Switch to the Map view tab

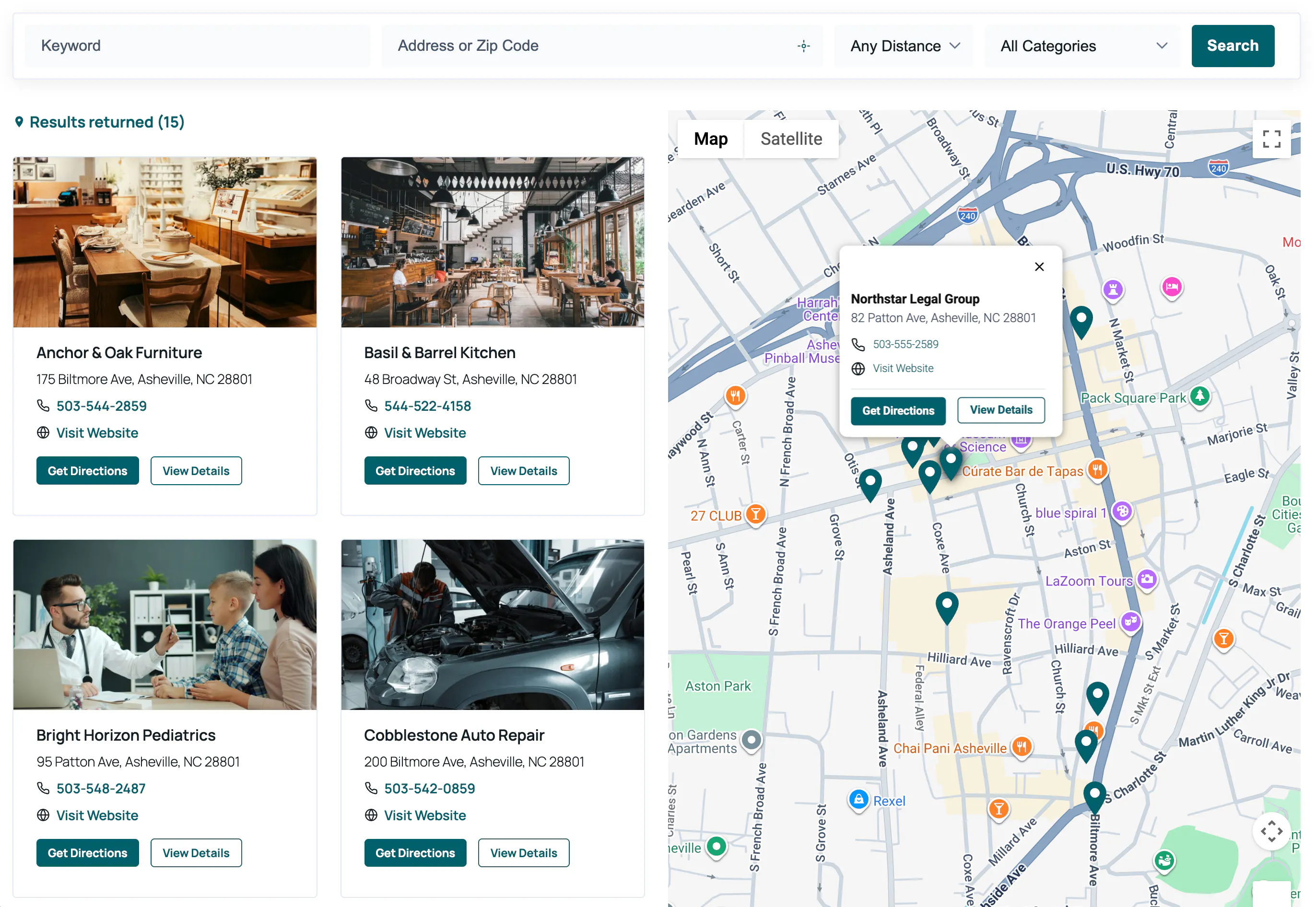(x=711, y=139)
